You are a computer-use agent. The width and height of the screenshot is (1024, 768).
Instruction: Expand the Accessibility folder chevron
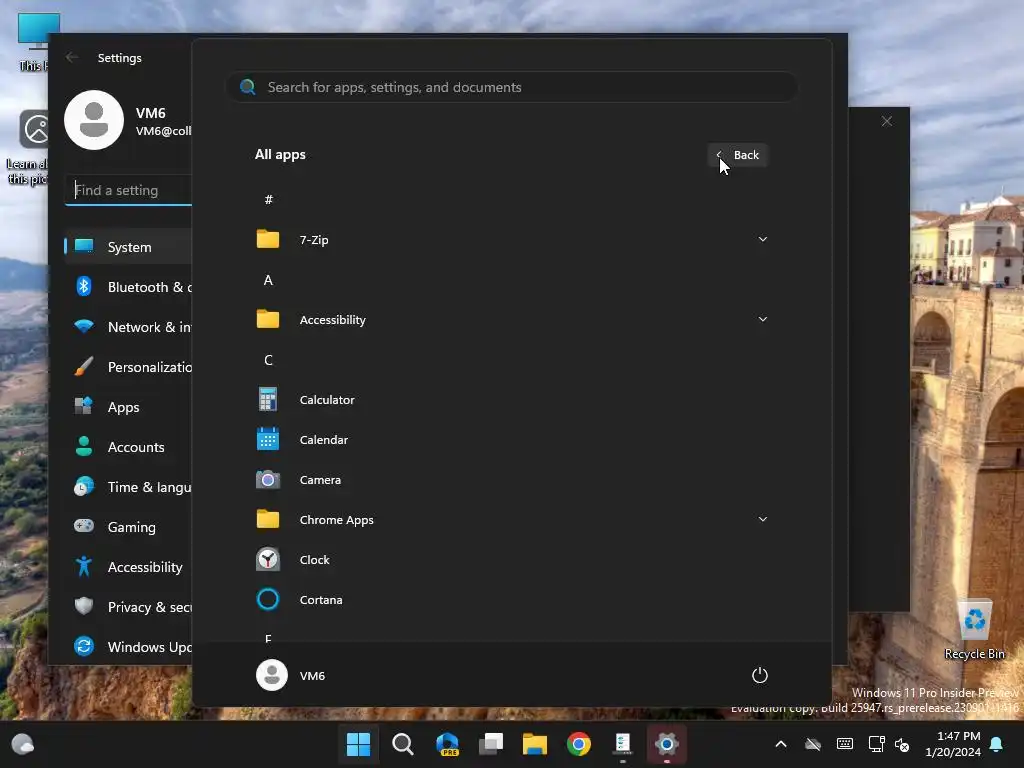pos(762,319)
